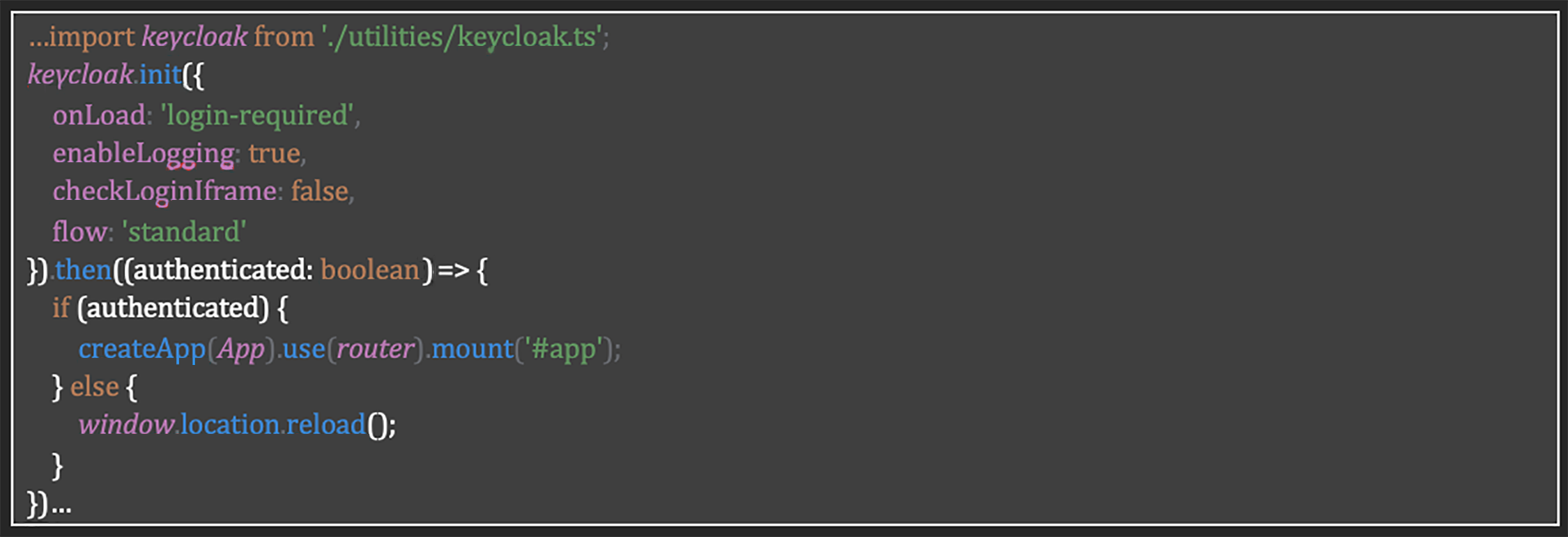Viewport: 1568px width, 537px height.
Task: Click the '#app' selector string
Action: pos(563,348)
